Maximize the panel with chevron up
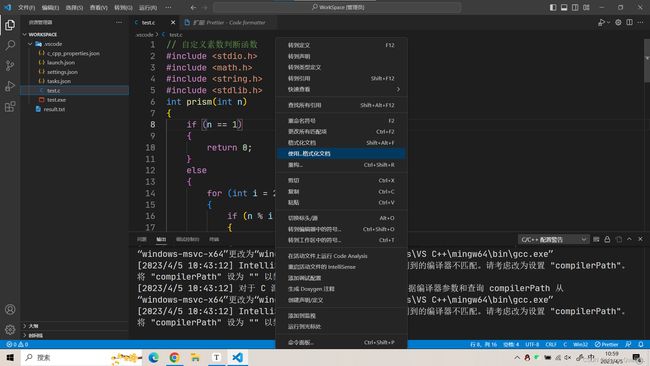 [629, 239]
